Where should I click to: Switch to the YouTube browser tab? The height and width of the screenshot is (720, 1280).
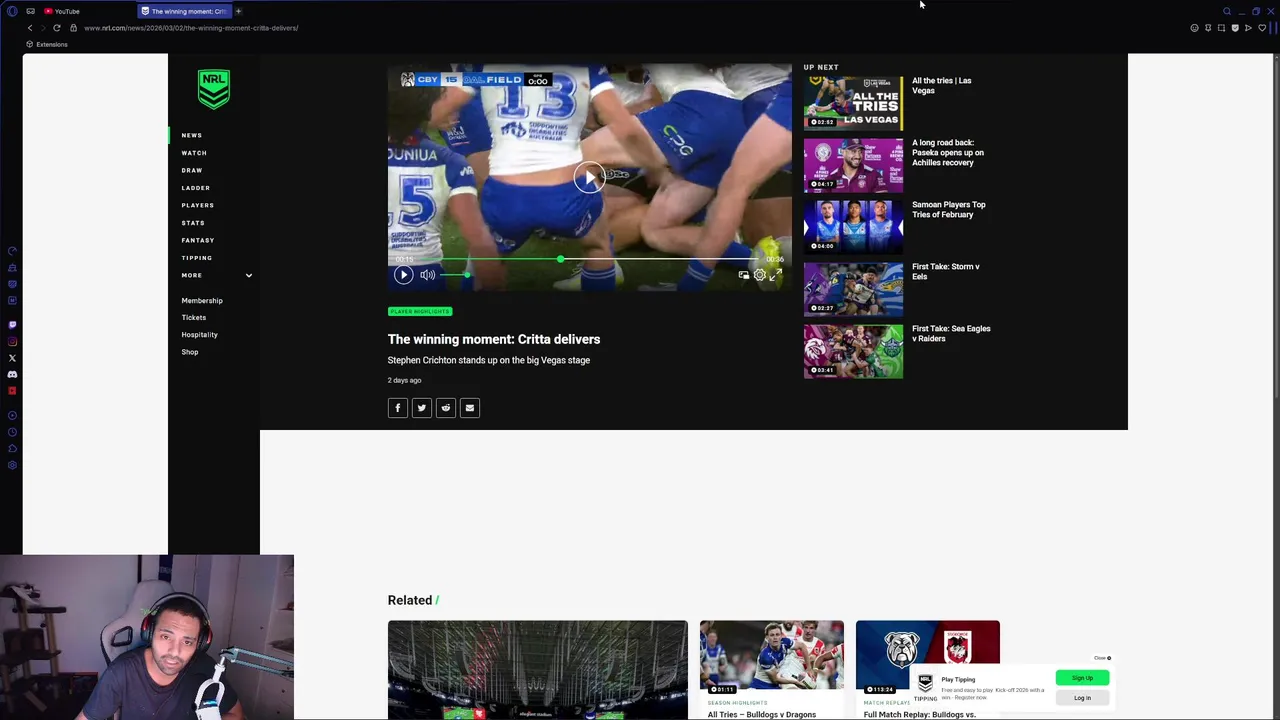(x=62, y=11)
